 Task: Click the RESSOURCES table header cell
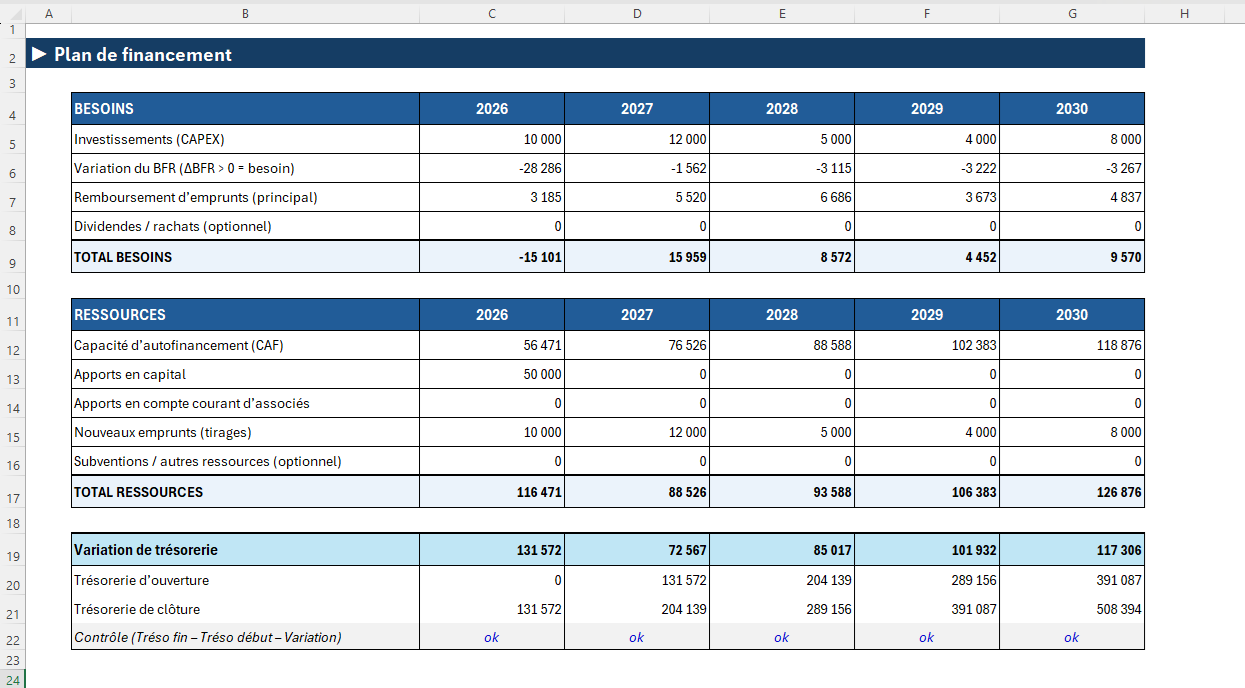click(x=245, y=315)
